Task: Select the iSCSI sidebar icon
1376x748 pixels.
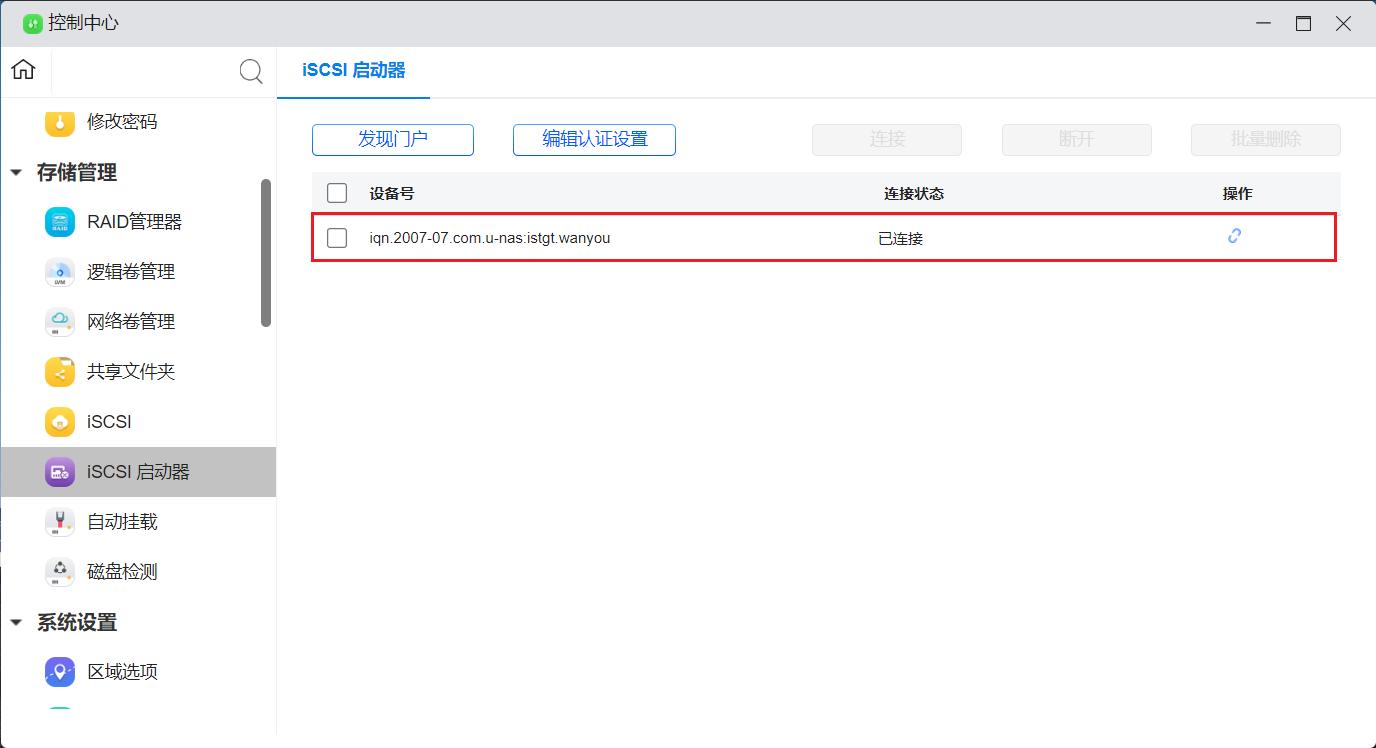Action: [59, 421]
